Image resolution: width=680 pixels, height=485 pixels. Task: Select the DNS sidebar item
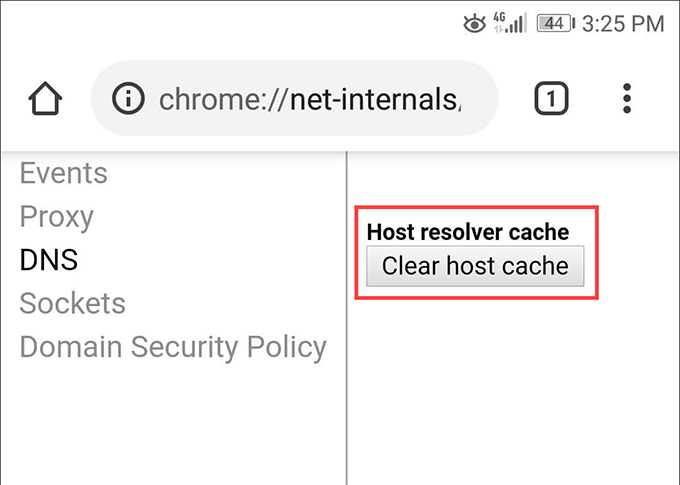pyautogui.click(x=48, y=260)
